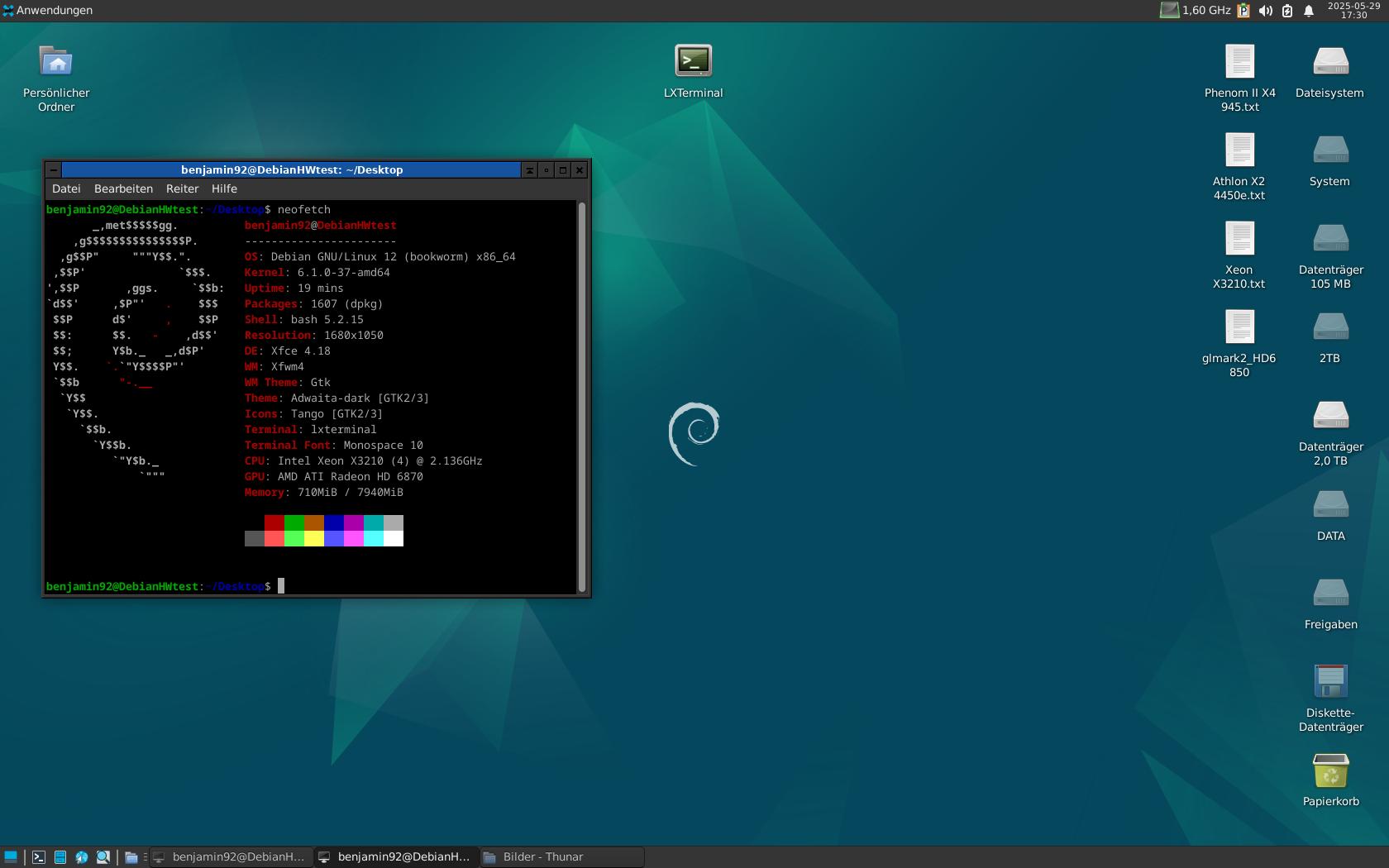This screenshot has height=868, width=1389.
Task: Click the GPU line AMD ATI Radeon HD 6870
Action: coord(333,477)
